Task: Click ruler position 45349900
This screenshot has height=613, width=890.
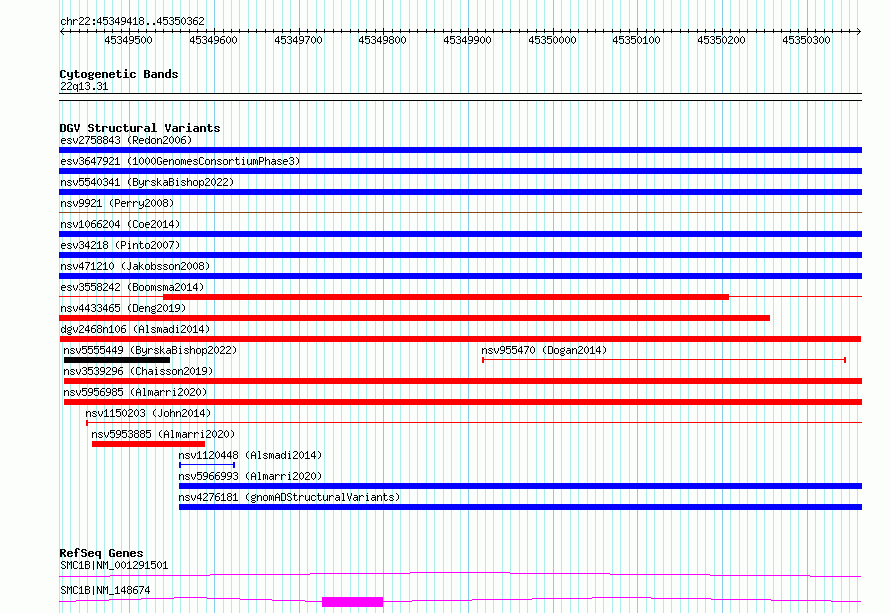Action: 467,40
